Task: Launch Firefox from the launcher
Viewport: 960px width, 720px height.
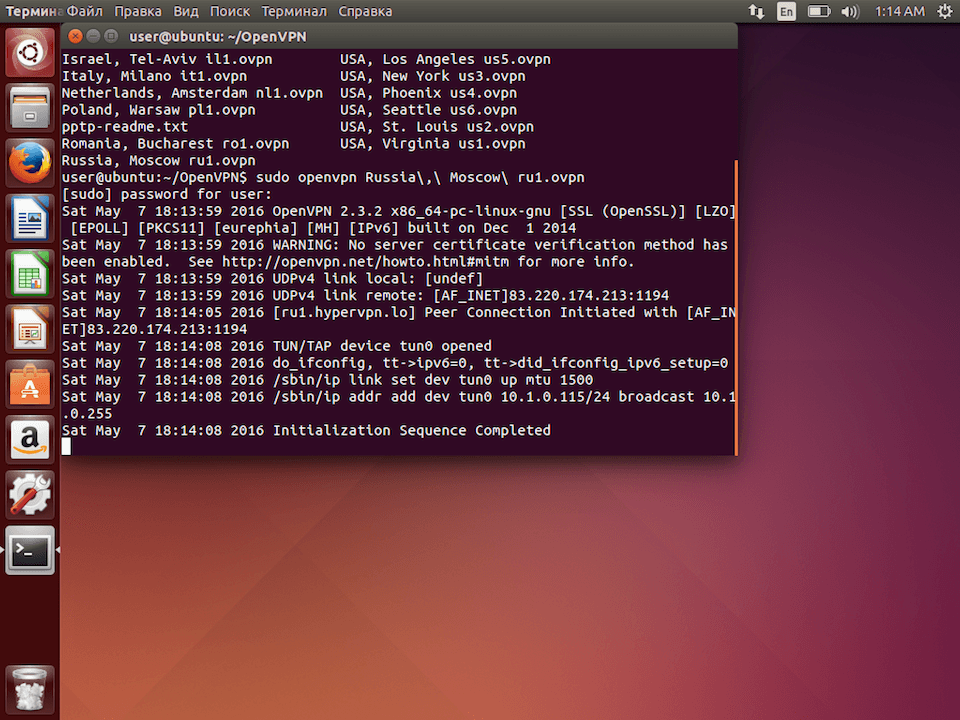Action: tap(29, 161)
